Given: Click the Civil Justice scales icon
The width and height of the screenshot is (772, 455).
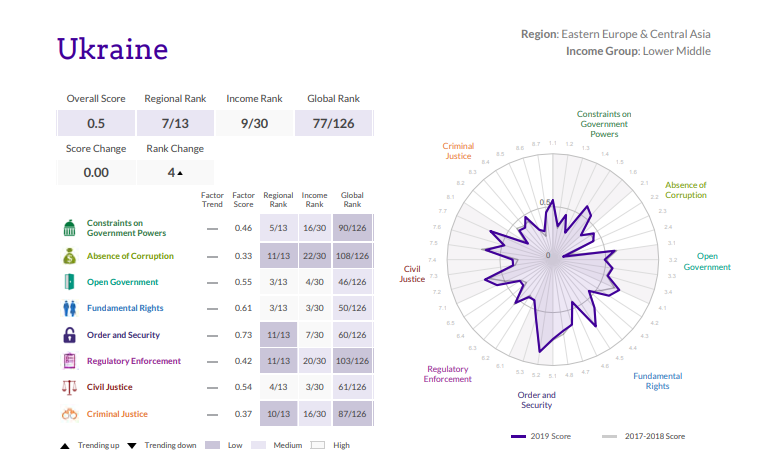Looking at the screenshot, I should click(x=69, y=387).
